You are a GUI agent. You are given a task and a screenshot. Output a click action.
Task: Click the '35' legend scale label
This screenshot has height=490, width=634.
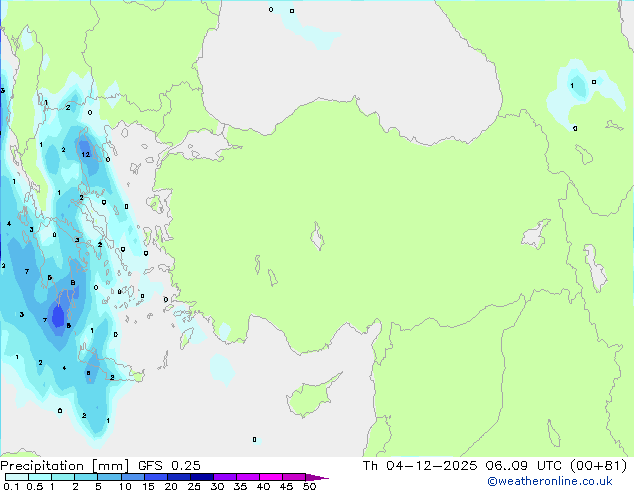click(x=240, y=486)
